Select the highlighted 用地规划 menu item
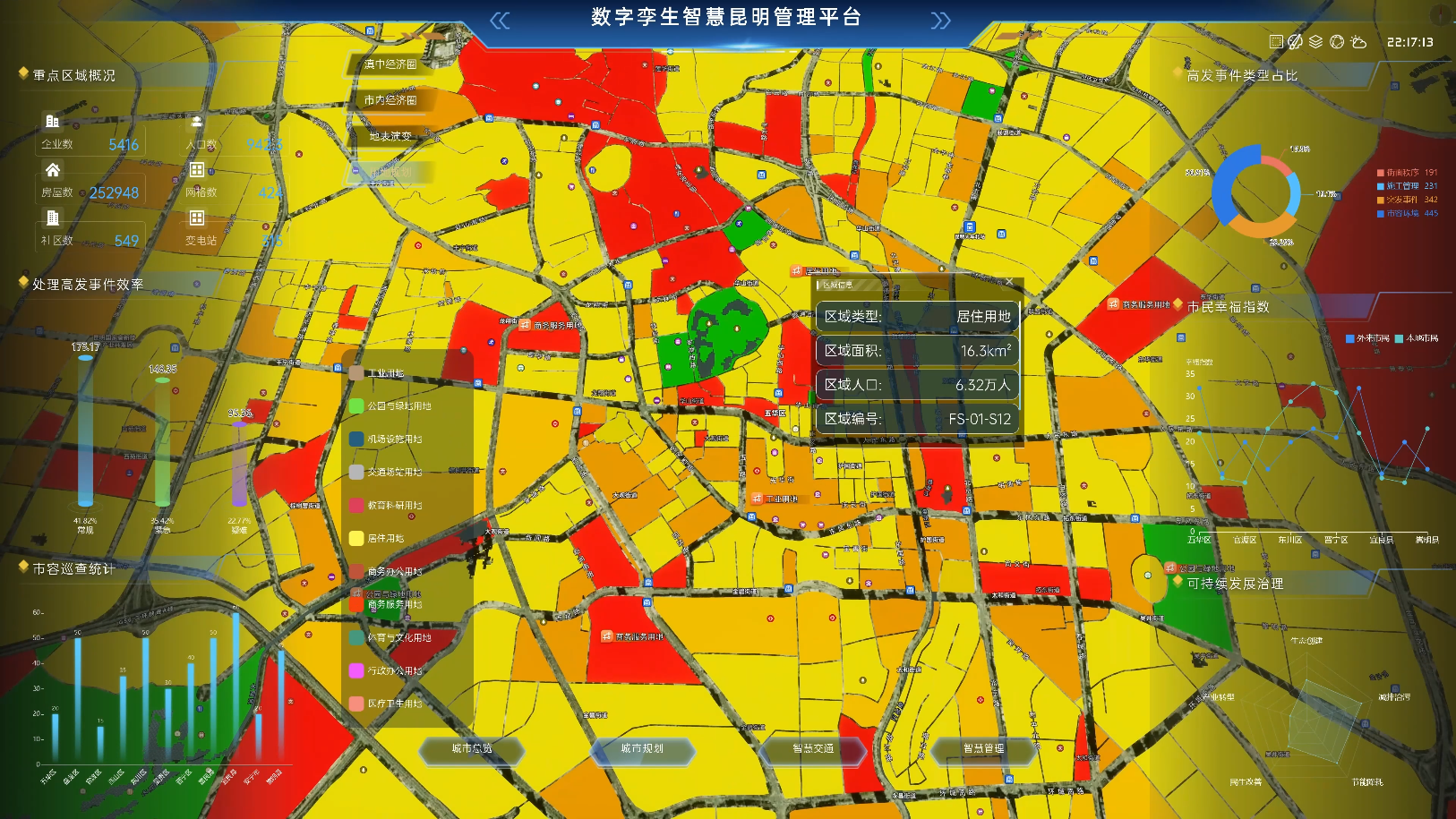Screen dimensions: 1456x819 (x=390, y=172)
